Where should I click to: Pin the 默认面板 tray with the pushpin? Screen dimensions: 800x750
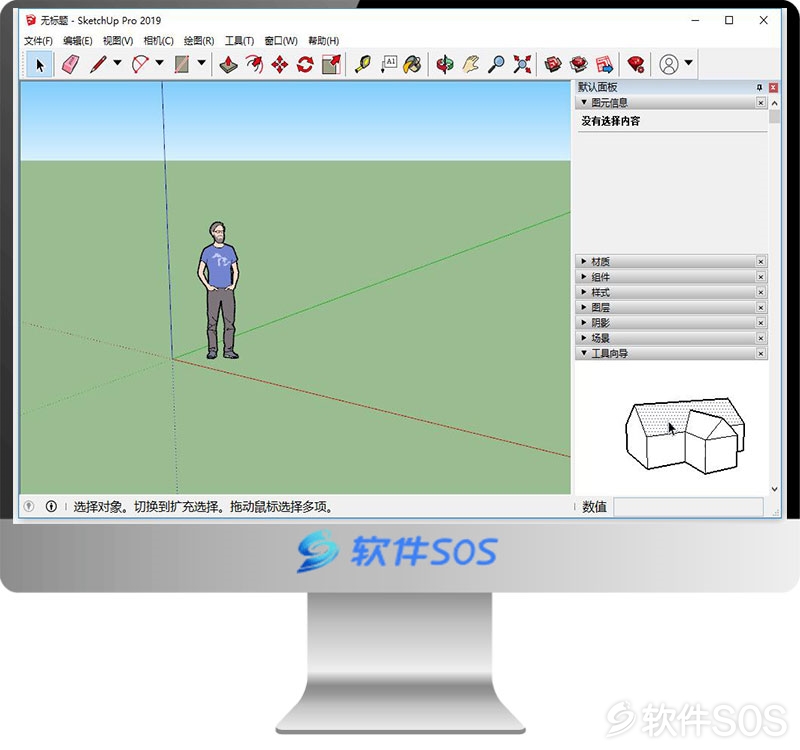(759, 88)
